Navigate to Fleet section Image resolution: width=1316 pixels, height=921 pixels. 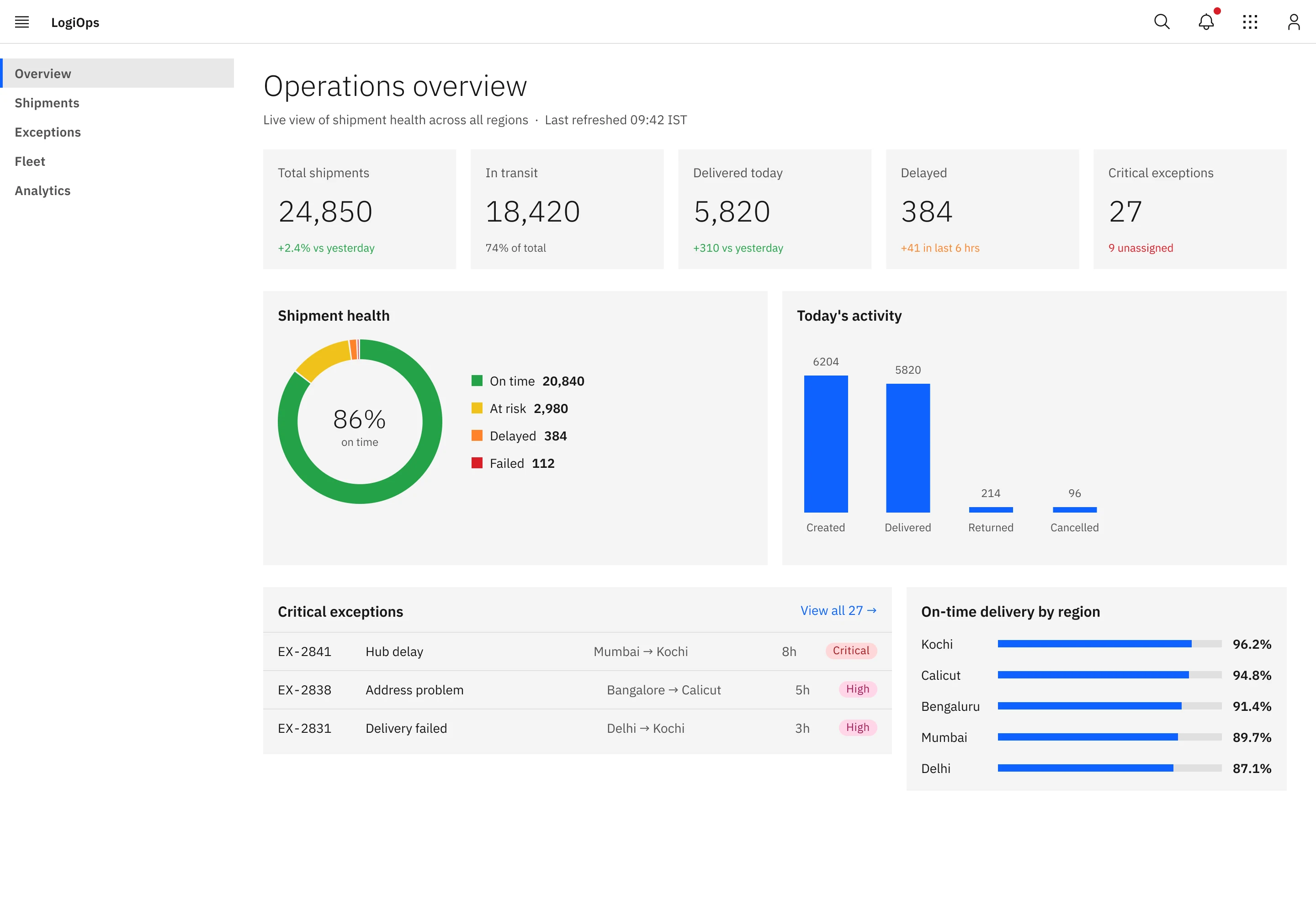click(117, 161)
